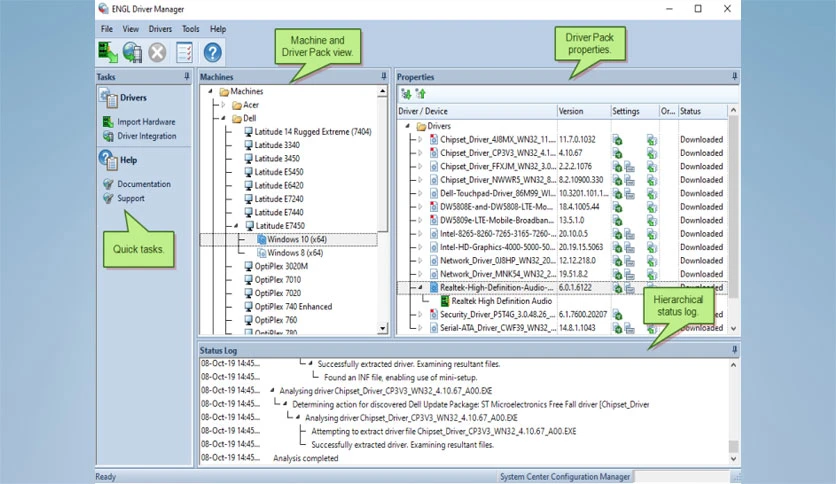The image size is (836, 484).
Task: Open the Tools menu
Action: click(190, 29)
